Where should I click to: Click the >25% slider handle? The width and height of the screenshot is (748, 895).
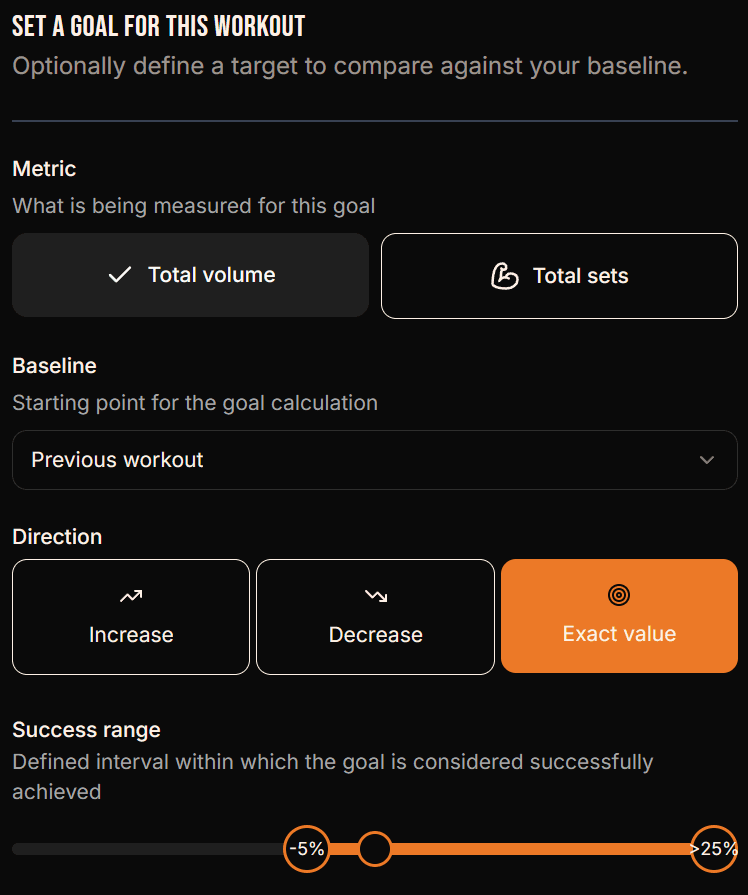[x=713, y=849]
